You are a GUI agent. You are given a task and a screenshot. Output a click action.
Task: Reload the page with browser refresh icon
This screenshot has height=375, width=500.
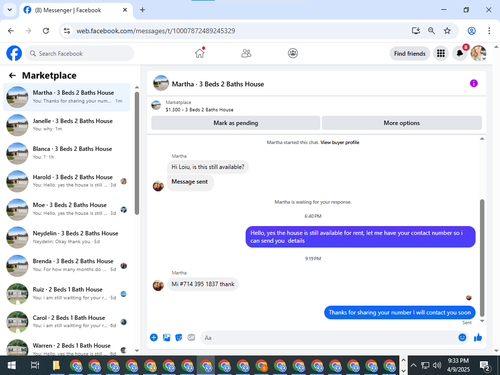[x=46, y=31]
